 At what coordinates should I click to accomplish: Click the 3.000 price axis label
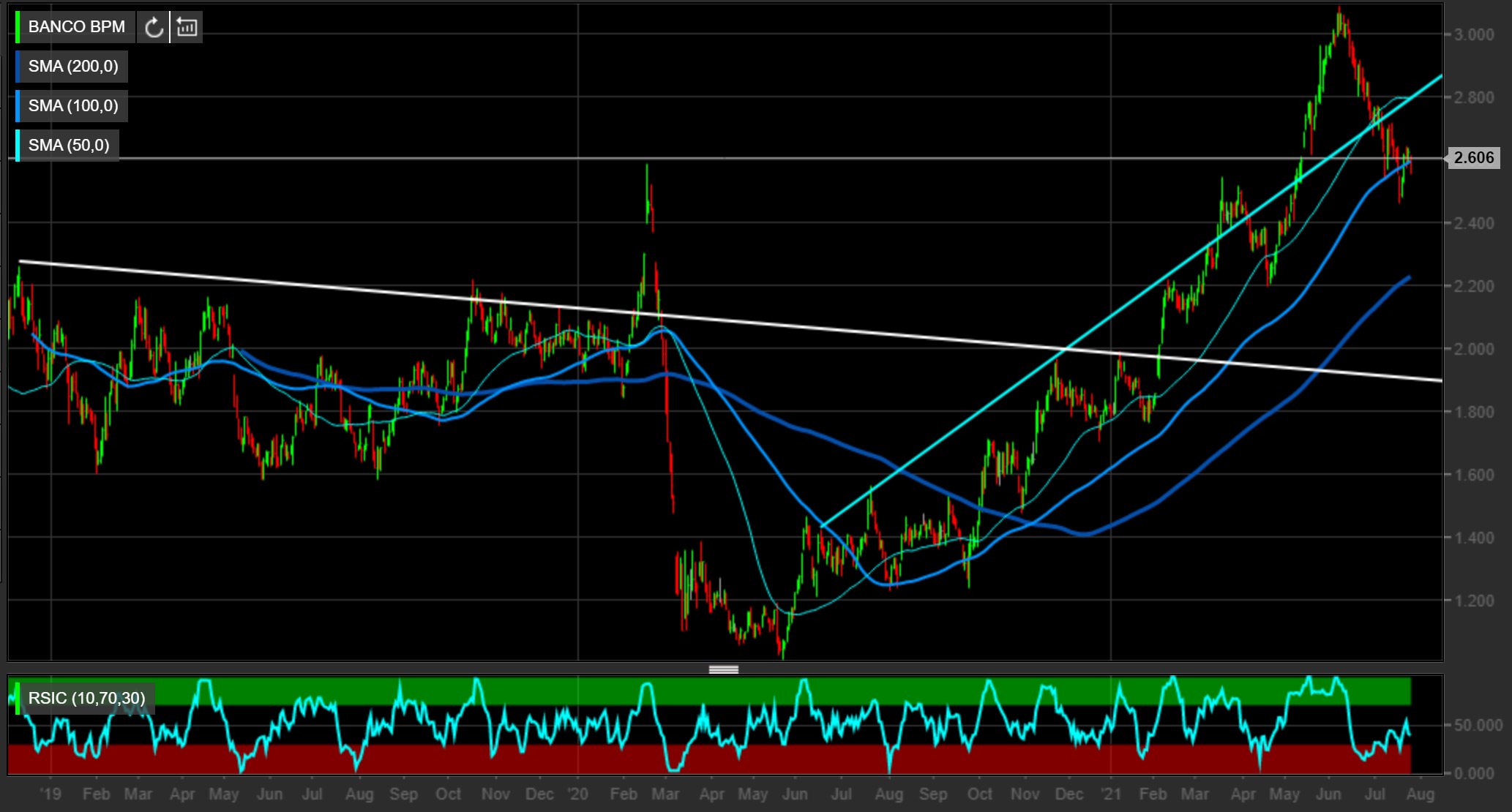1473,34
